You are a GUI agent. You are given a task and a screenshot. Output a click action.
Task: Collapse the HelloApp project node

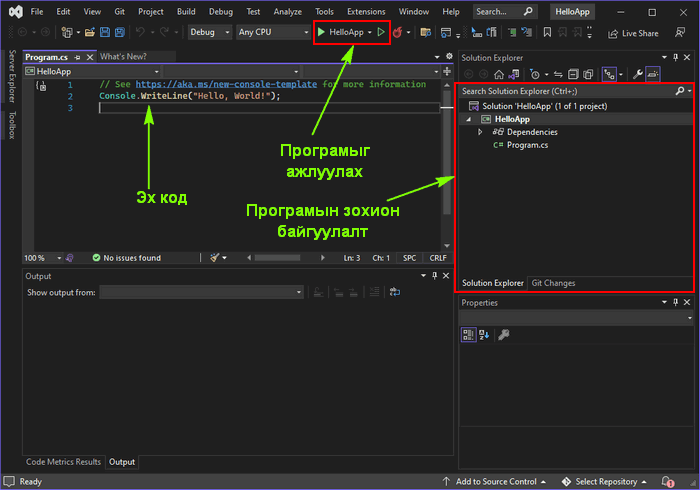pos(468,119)
